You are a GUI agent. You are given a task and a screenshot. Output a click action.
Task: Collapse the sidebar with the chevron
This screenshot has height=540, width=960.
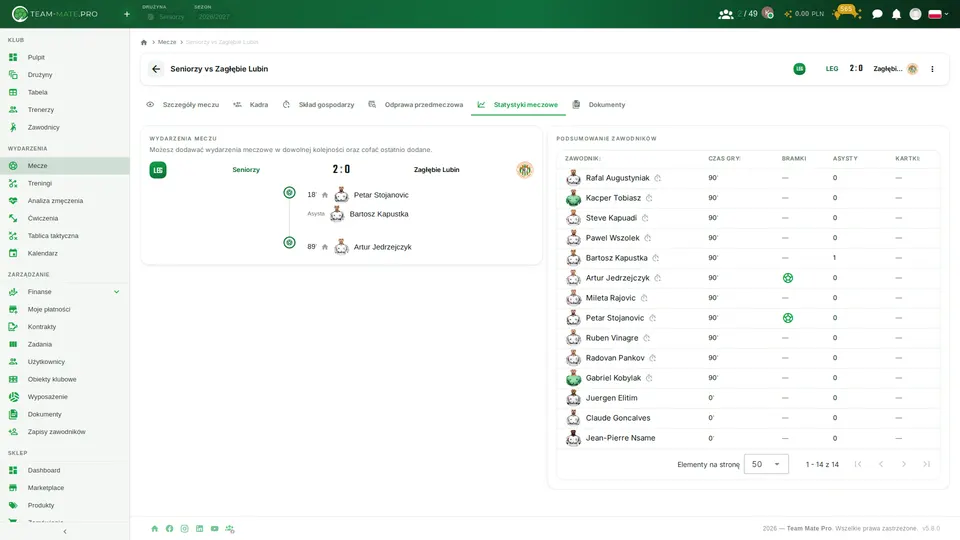click(65, 531)
